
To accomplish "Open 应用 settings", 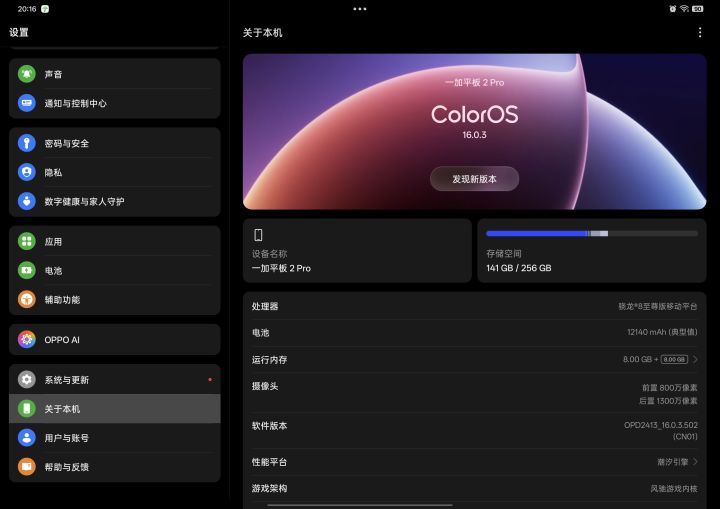I will (115, 241).
